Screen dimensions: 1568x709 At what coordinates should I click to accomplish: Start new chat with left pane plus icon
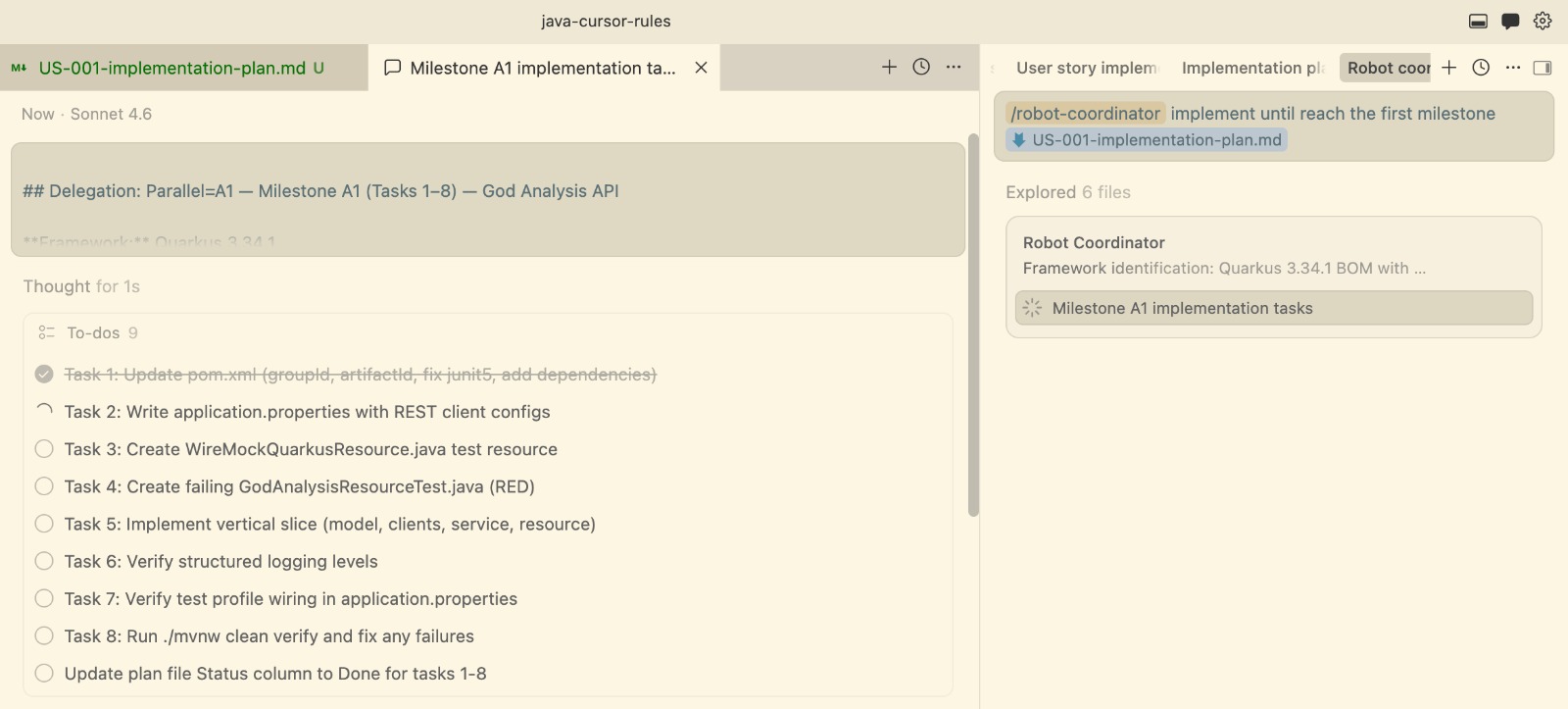coord(889,67)
